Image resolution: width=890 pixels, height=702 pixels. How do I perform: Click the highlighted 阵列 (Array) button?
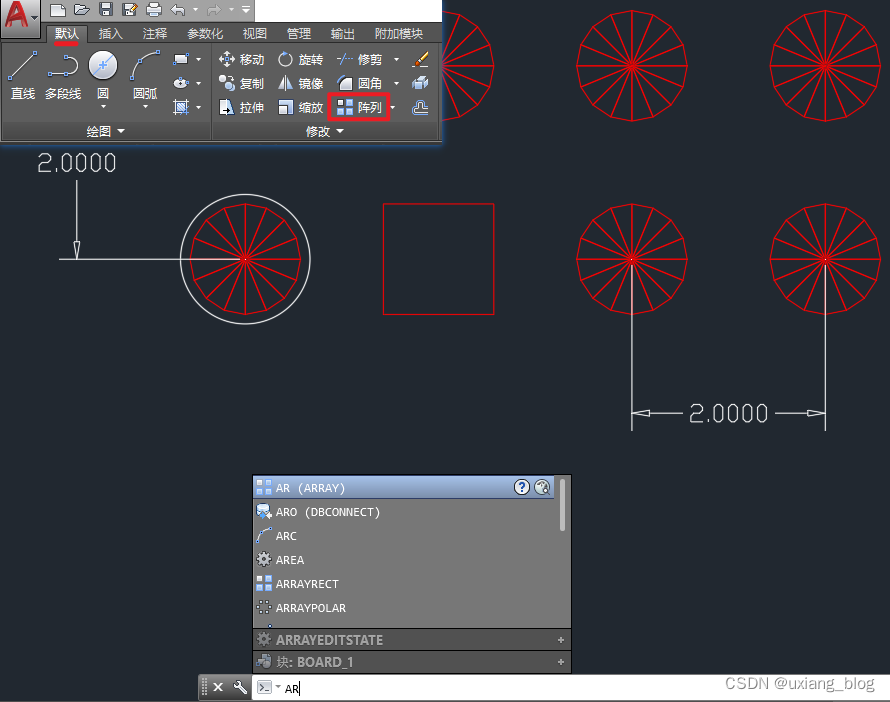tap(358, 107)
